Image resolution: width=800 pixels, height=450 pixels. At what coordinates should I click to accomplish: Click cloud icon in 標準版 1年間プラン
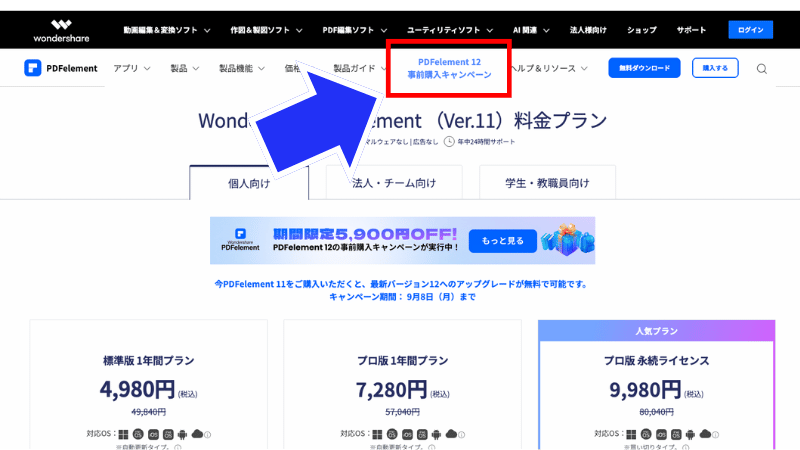pyautogui.click(x=197, y=434)
